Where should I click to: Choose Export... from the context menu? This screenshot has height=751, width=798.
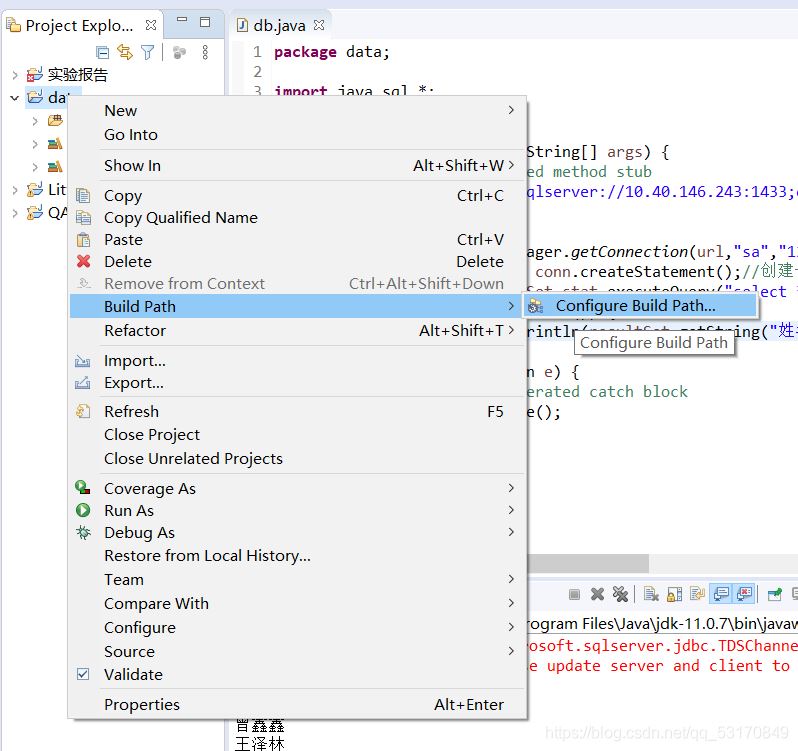click(x=297, y=383)
